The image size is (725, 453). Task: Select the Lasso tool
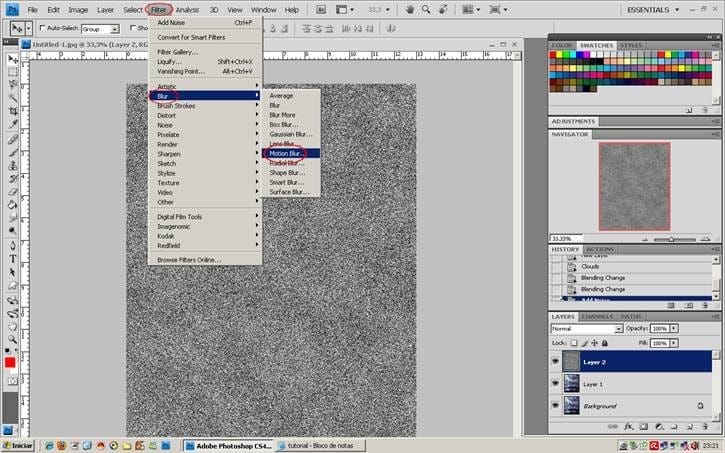(x=12, y=85)
